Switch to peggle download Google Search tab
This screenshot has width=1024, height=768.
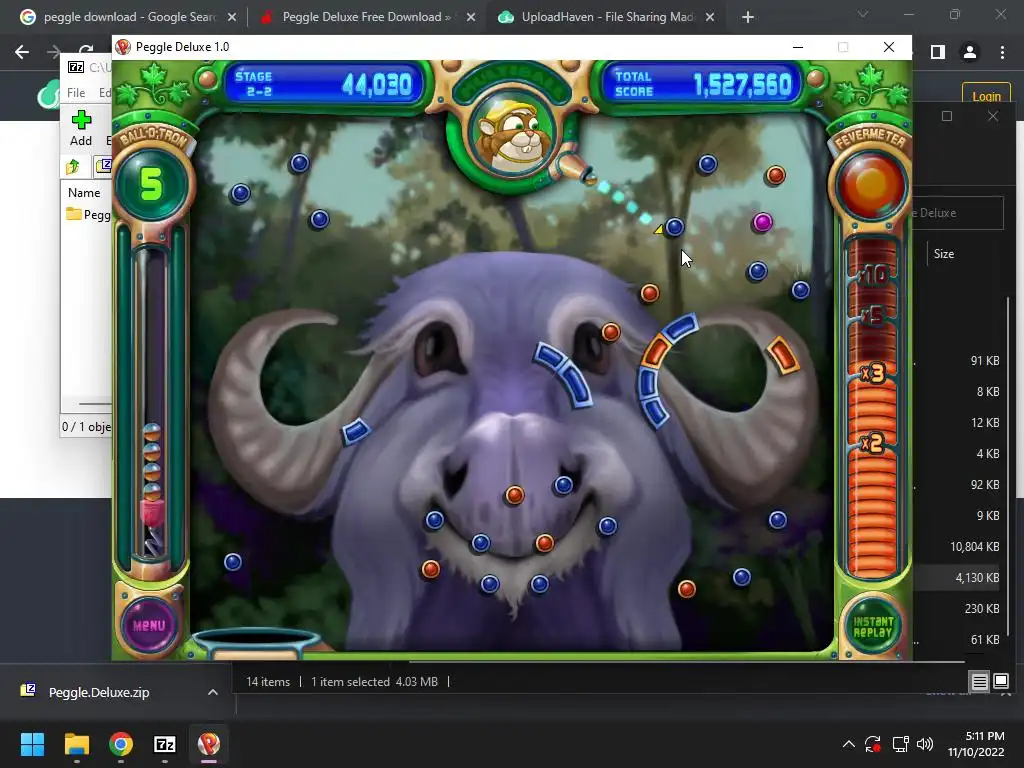(x=129, y=17)
